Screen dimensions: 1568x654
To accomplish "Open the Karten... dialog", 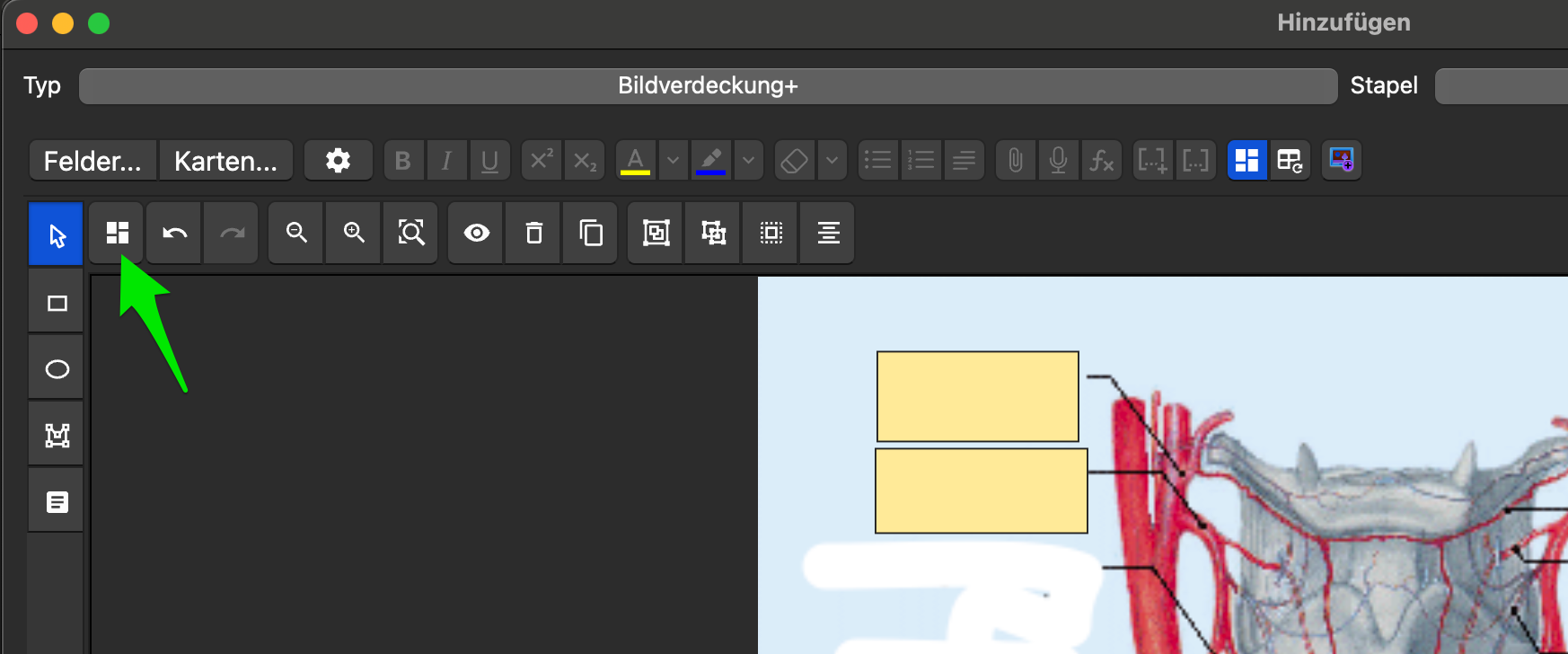I will pyautogui.click(x=225, y=161).
